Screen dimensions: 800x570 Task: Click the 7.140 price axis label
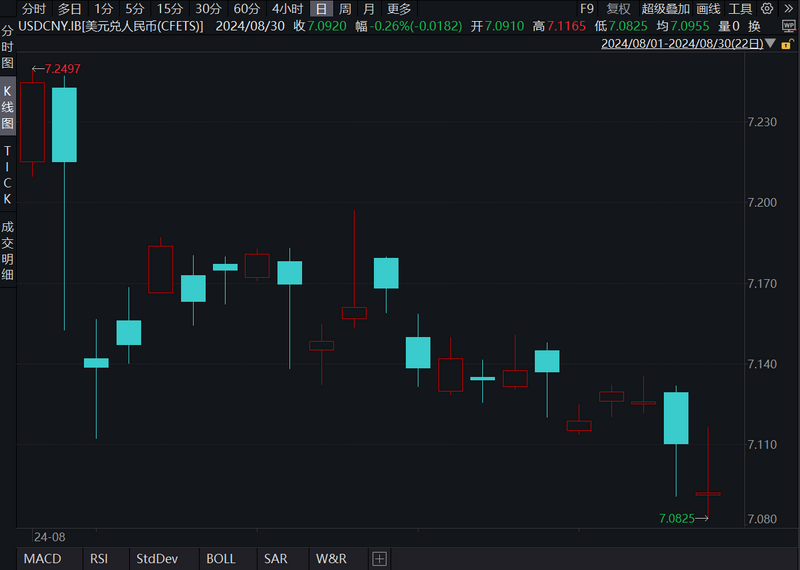[762, 364]
